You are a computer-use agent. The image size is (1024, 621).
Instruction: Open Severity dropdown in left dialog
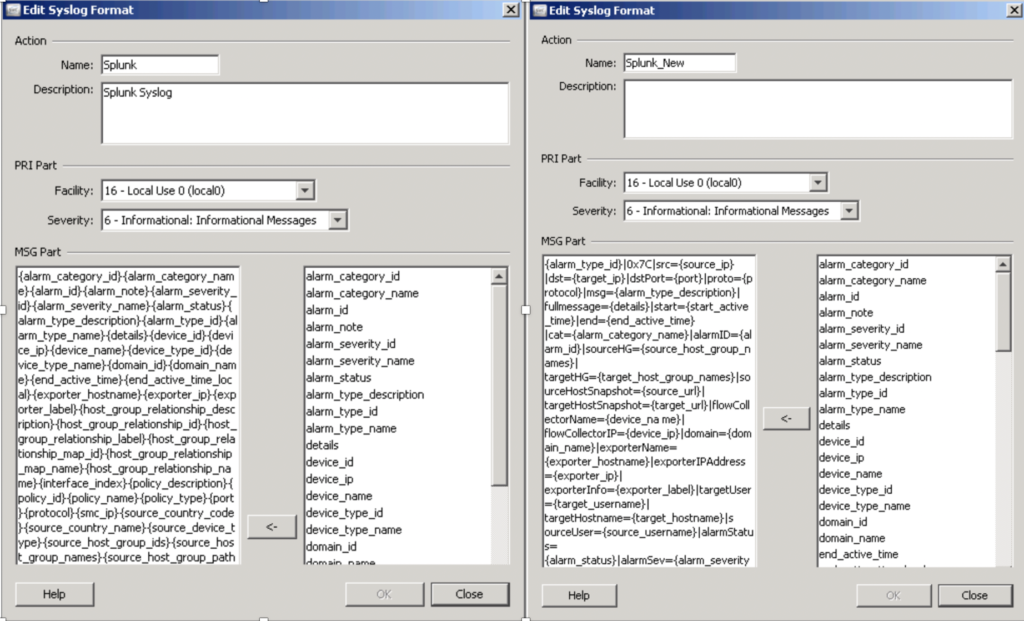click(338, 220)
